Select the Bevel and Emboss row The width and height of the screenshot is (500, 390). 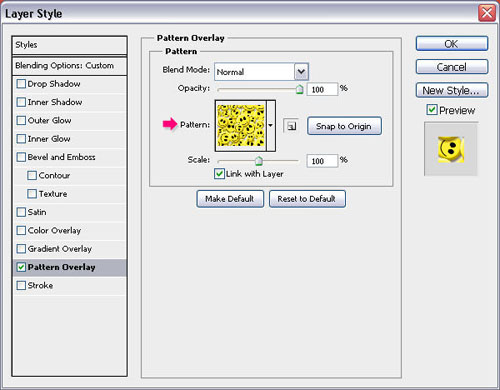[x=70, y=157]
